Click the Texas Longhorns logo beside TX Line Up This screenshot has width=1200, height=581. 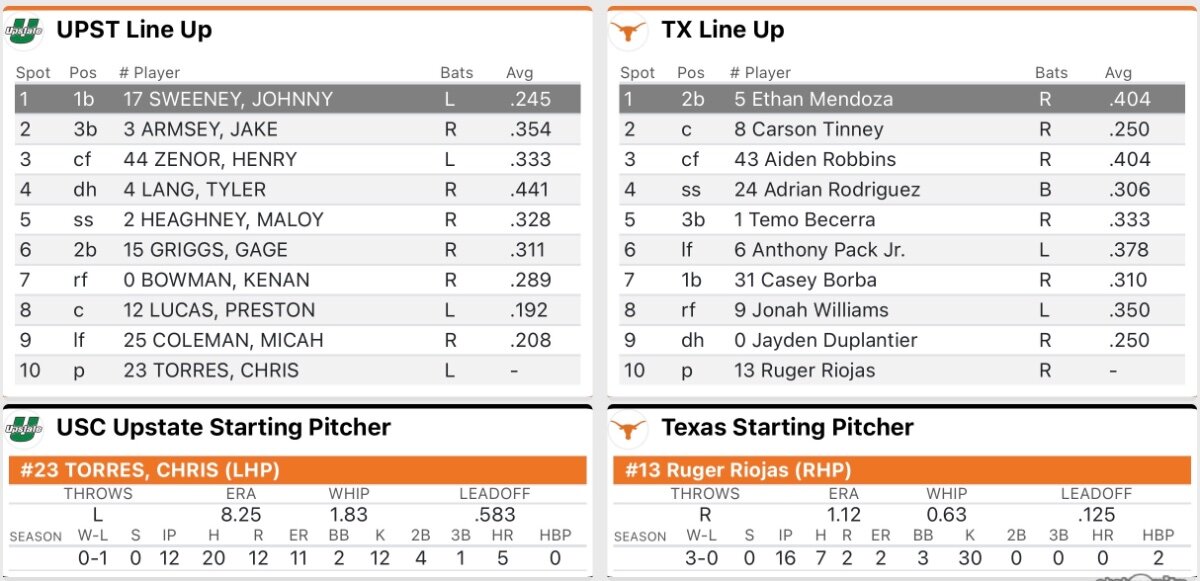[x=629, y=31]
